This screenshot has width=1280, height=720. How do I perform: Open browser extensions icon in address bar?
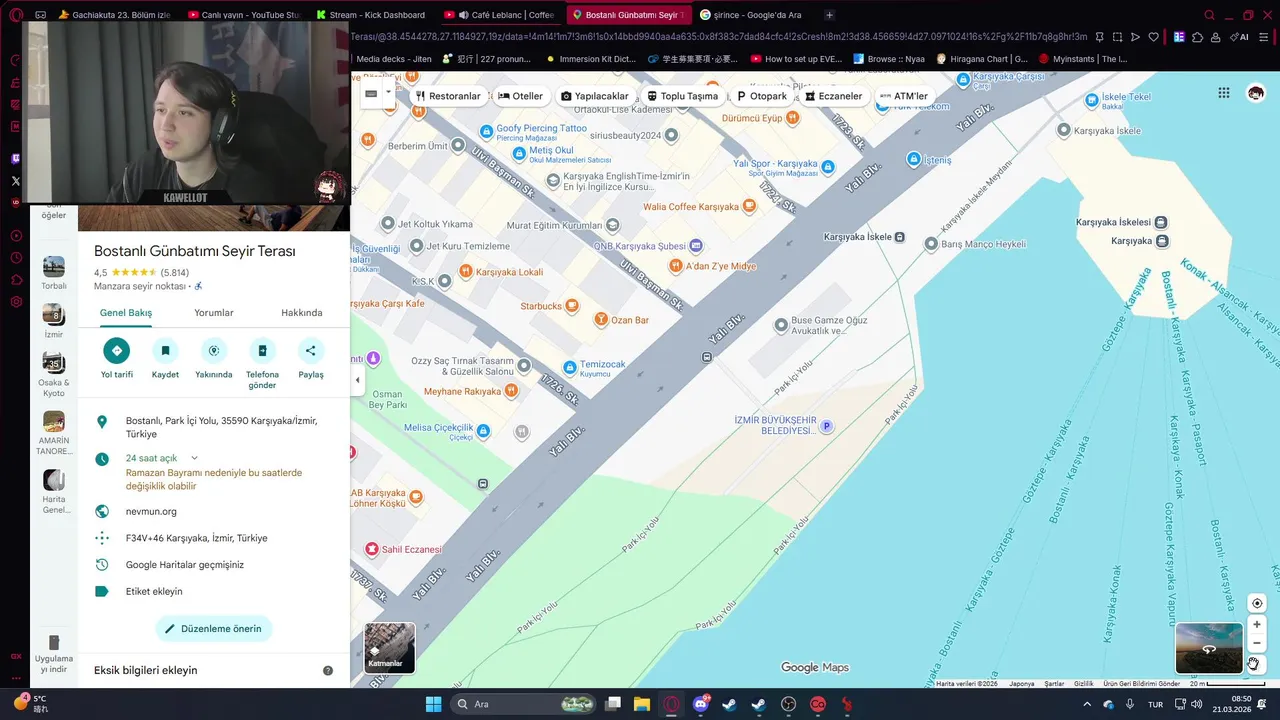coord(1197,37)
